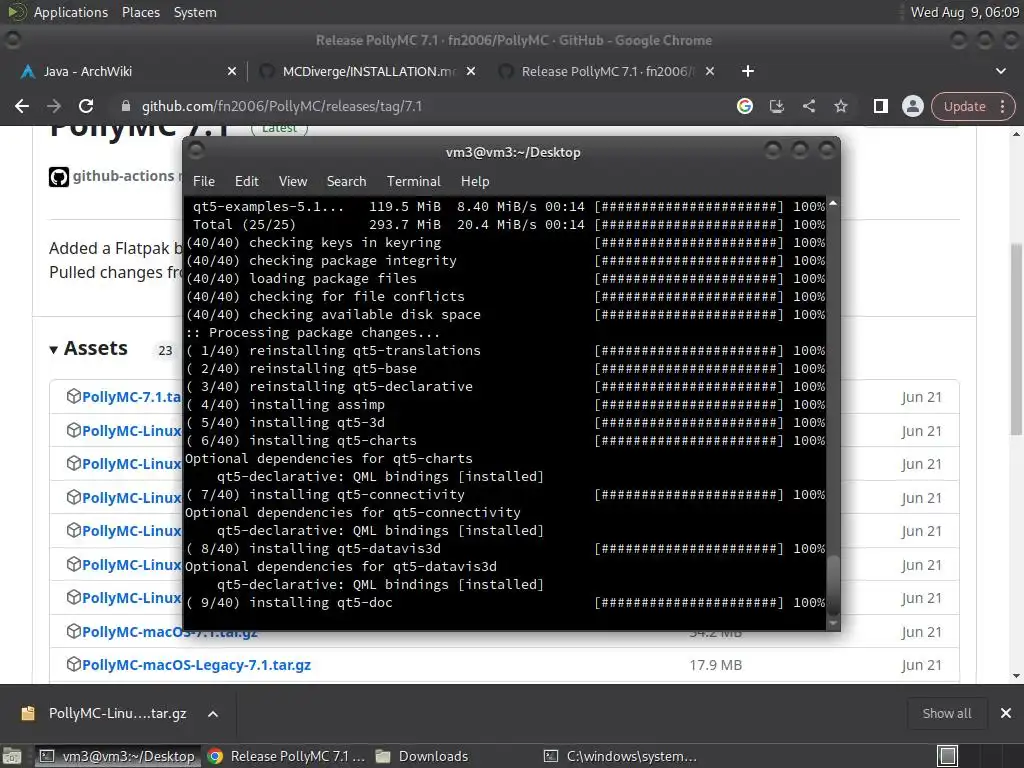
Task: Switch to Release PollyMC taskbar Chrome window
Action: pos(285,756)
